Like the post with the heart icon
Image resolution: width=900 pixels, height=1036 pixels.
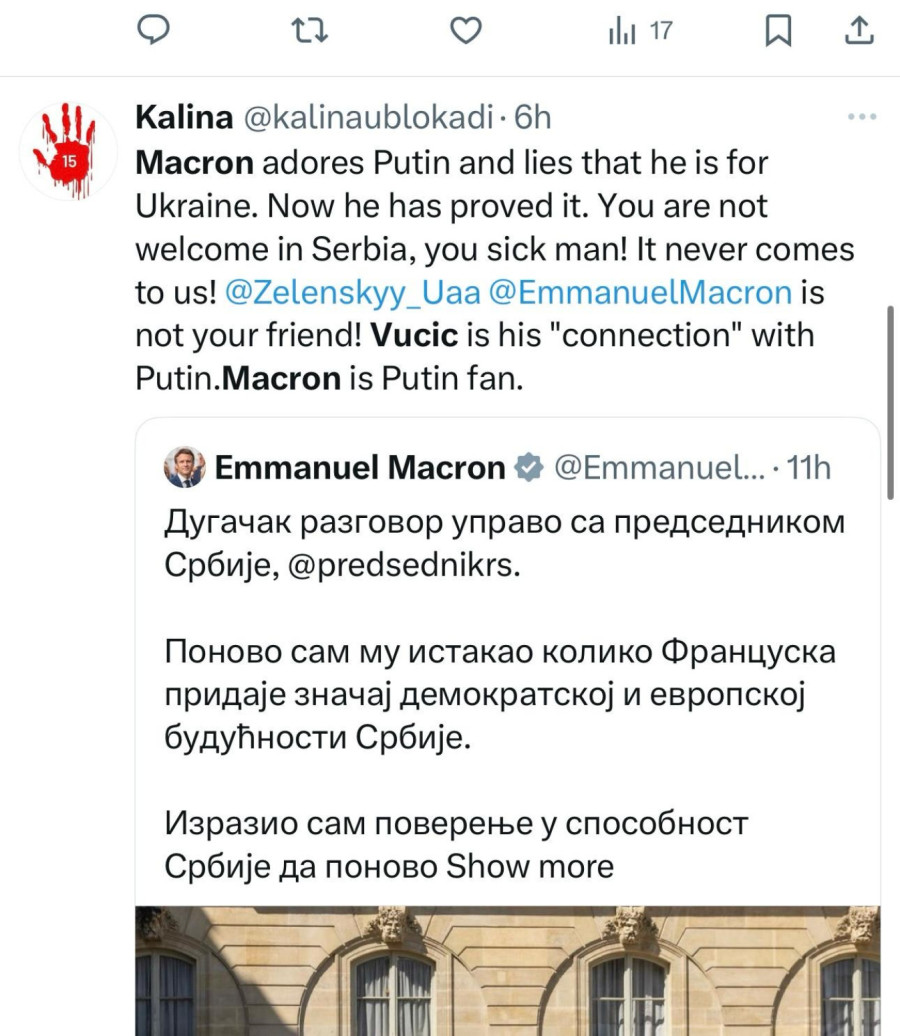[x=465, y=32]
